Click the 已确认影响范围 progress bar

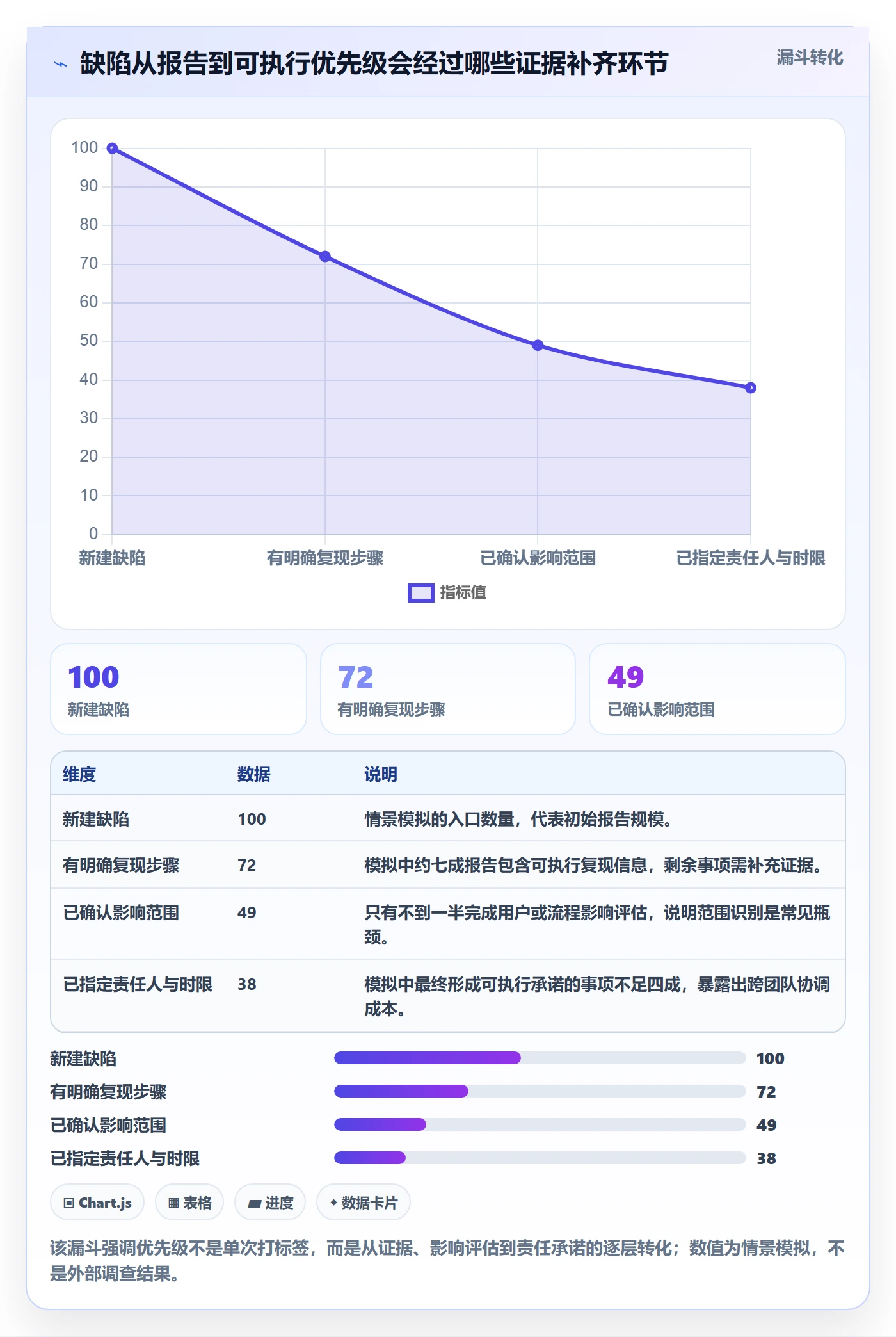540,1124
